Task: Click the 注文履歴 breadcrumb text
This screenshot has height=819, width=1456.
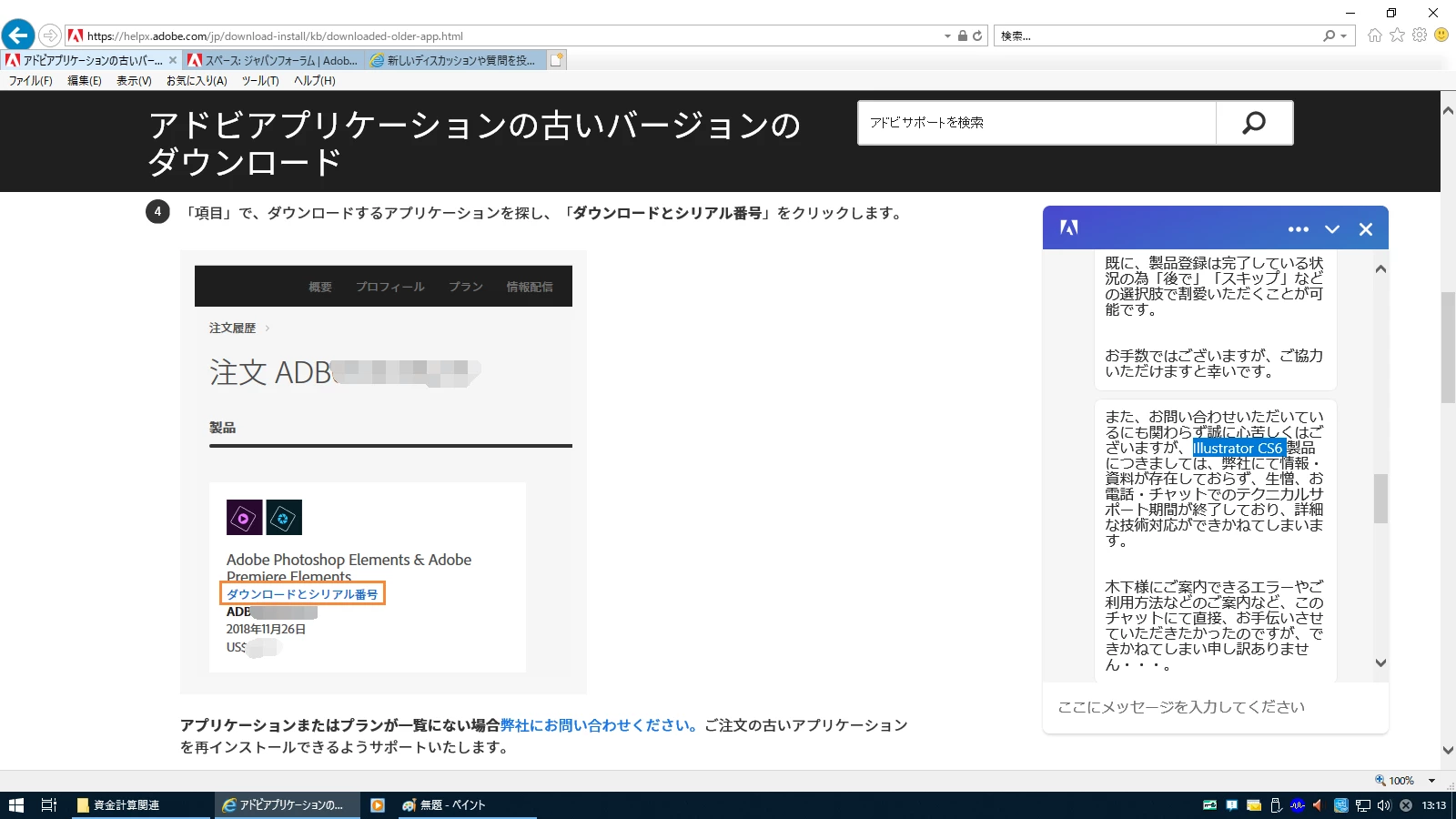Action: (232, 329)
